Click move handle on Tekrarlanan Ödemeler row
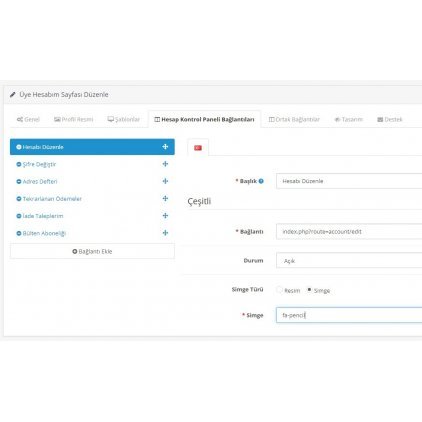 coord(165,199)
